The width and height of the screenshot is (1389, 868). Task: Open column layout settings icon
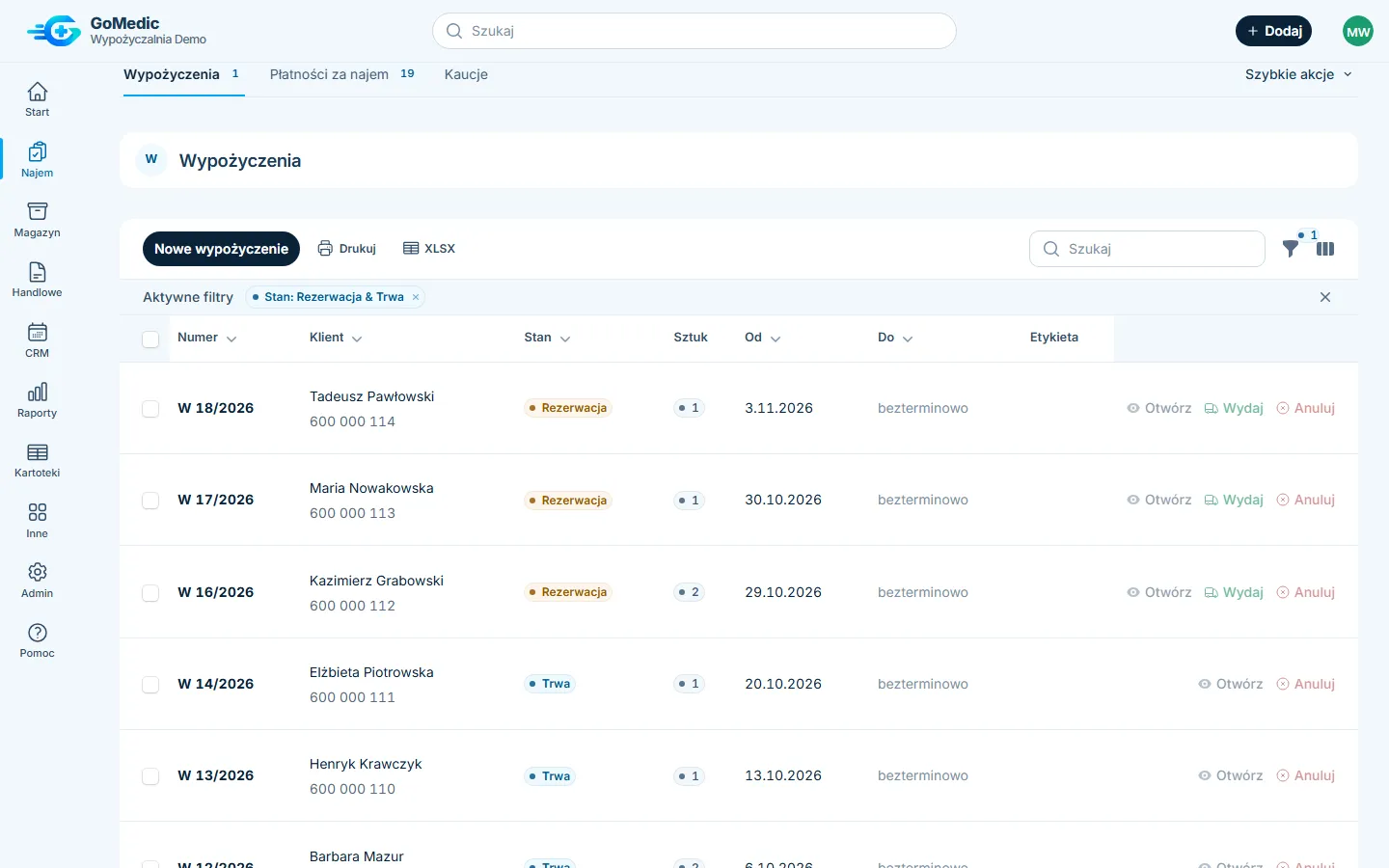pyautogui.click(x=1325, y=249)
